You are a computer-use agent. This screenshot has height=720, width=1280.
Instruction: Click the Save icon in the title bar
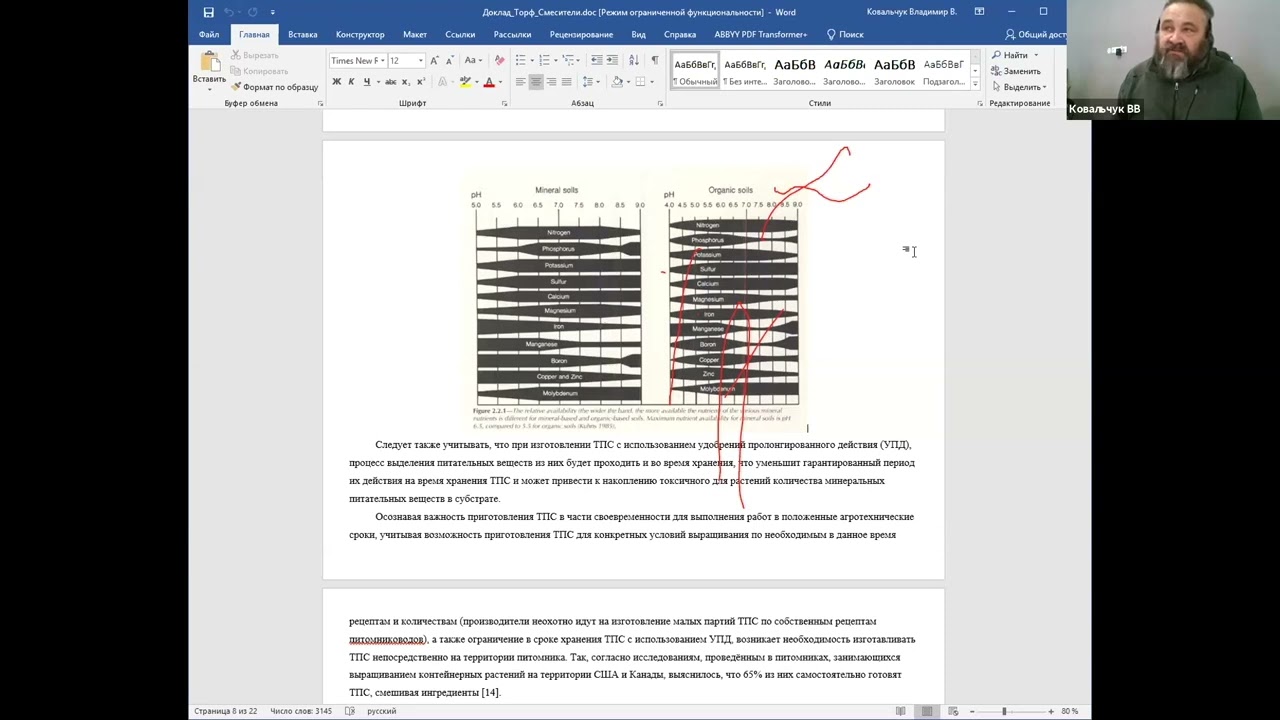208,12
